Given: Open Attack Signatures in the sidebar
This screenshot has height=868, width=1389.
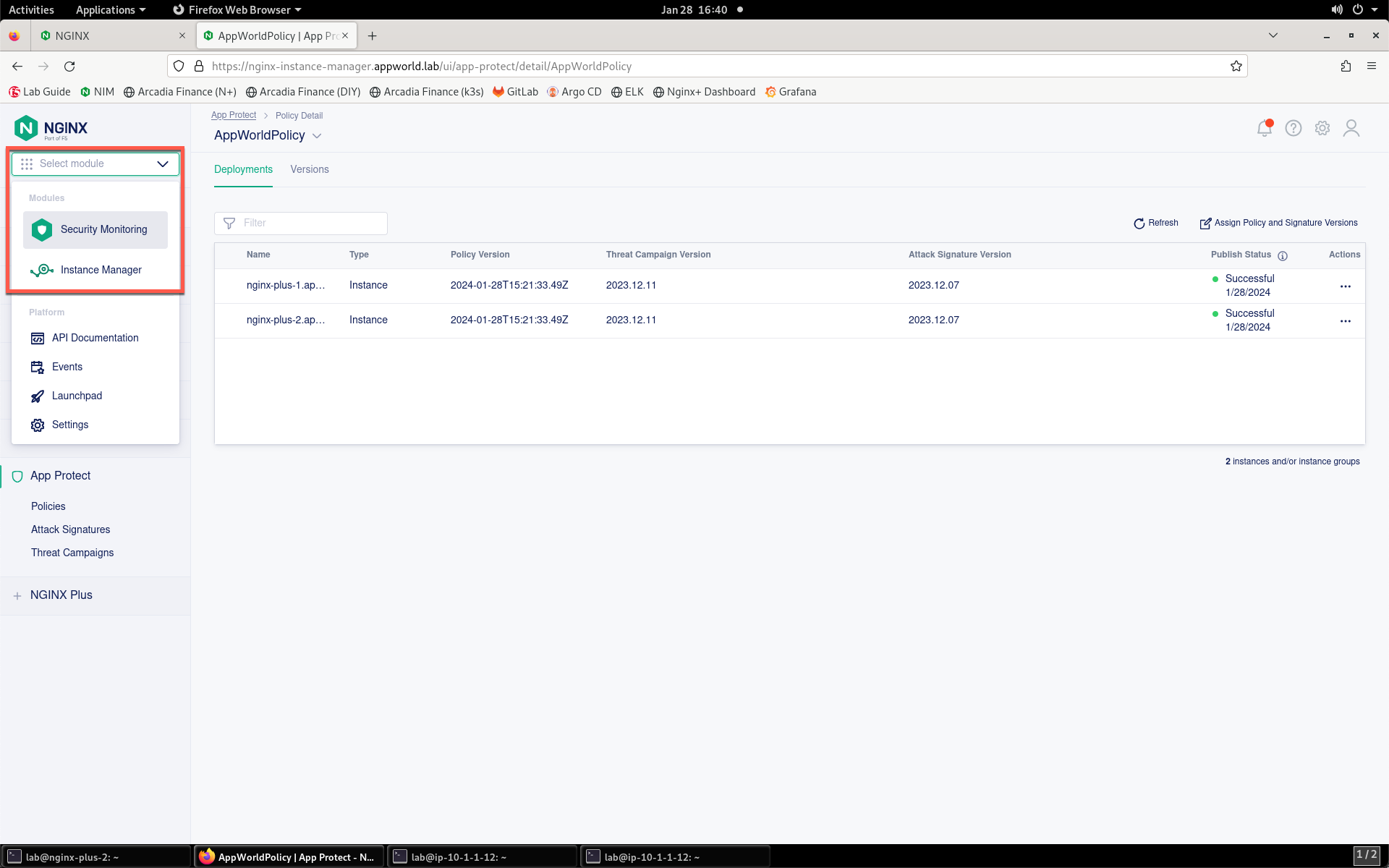Looking at the screenshot, I should (71, 529).
